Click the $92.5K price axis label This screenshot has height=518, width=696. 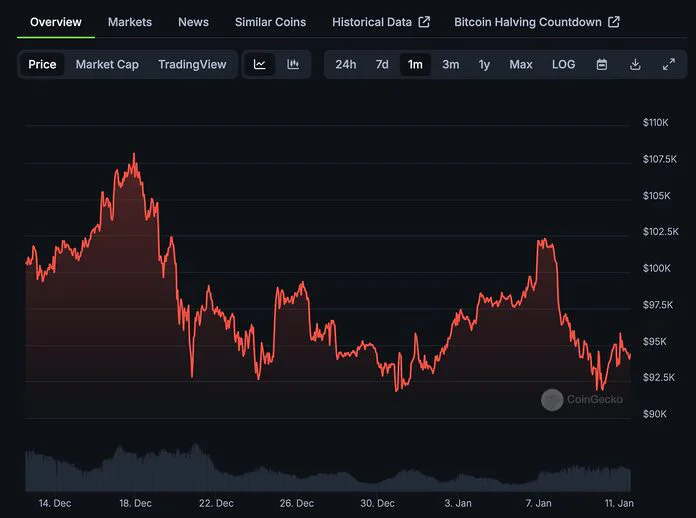[659, 377]
